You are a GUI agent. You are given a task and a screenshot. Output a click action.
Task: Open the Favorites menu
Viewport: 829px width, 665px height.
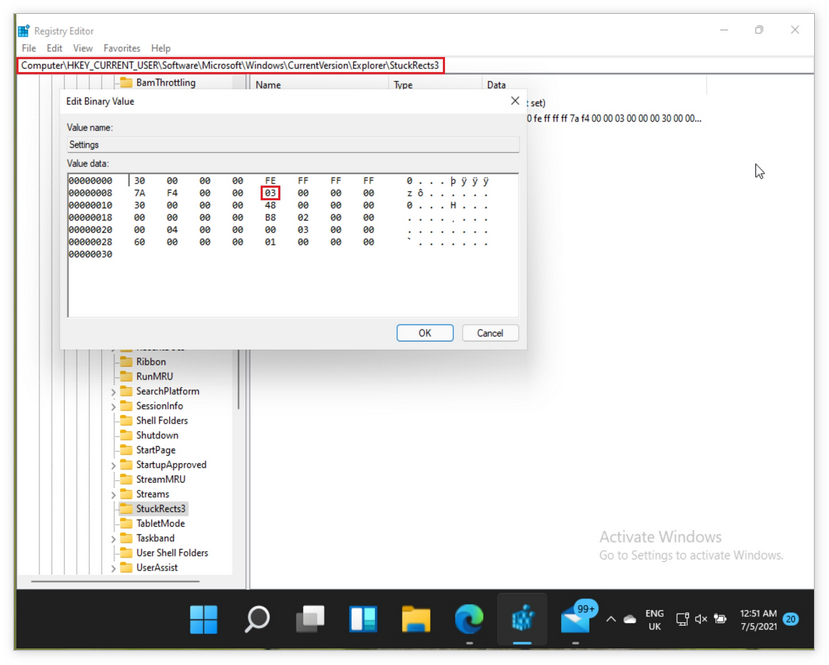click(x=122, y=48)
